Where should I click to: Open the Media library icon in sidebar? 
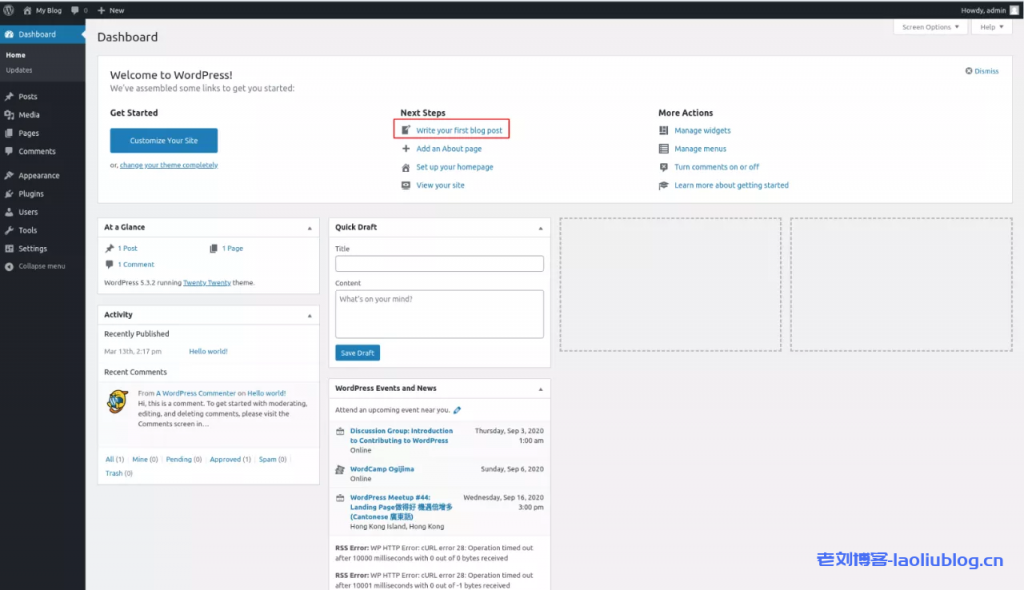(x=9, y=115)
